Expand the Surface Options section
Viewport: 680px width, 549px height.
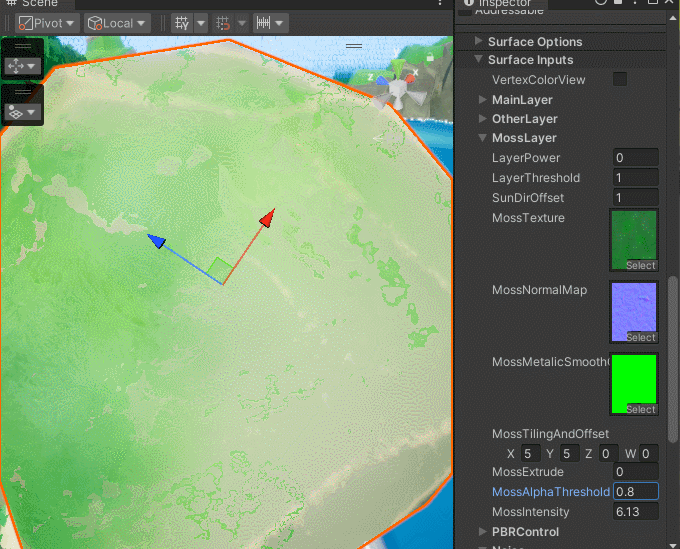click(534, 42)
